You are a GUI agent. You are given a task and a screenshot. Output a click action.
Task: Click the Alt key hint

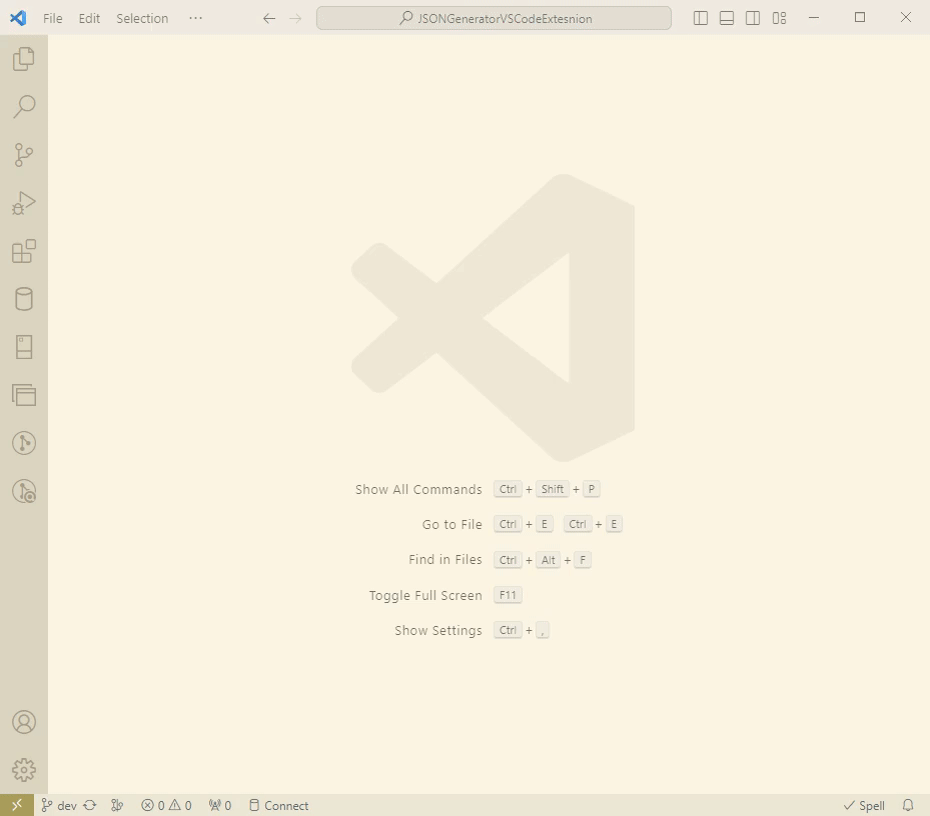pyautogui.click(x=548, y=560)
